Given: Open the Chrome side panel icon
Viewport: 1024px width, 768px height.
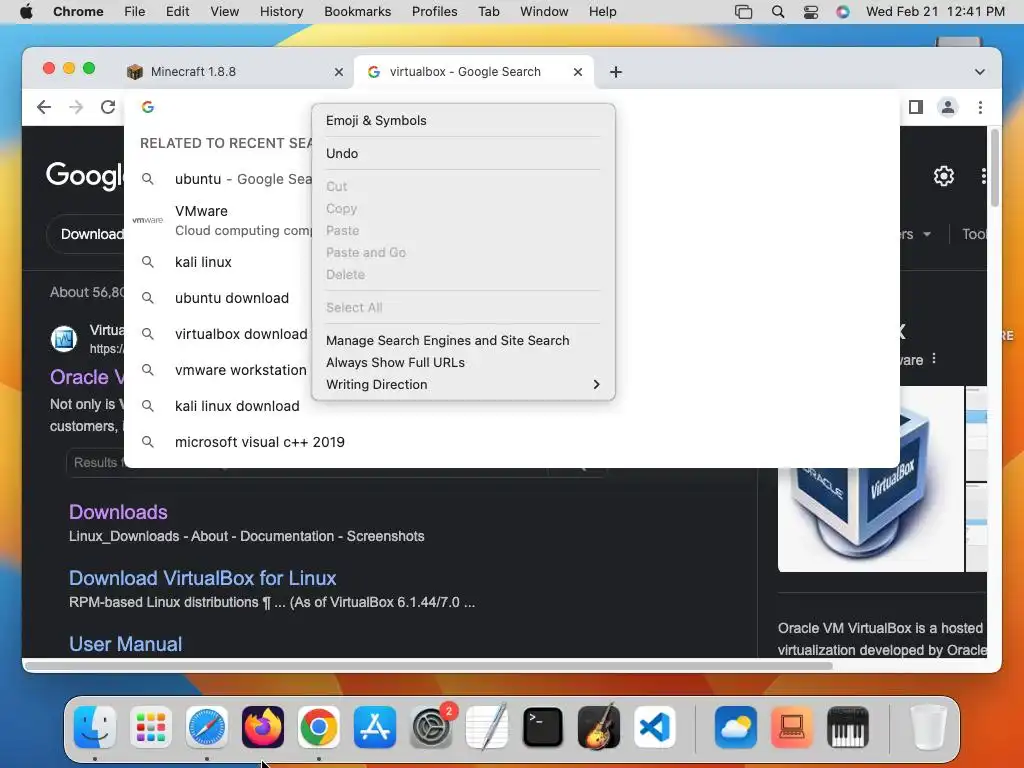Looking at the screenshot, I should pos(916,107).
